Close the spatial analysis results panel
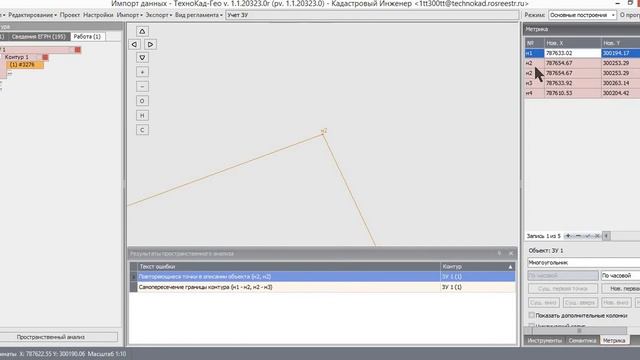The width and height of the screenshot is (640, 360). pos(511,253)
